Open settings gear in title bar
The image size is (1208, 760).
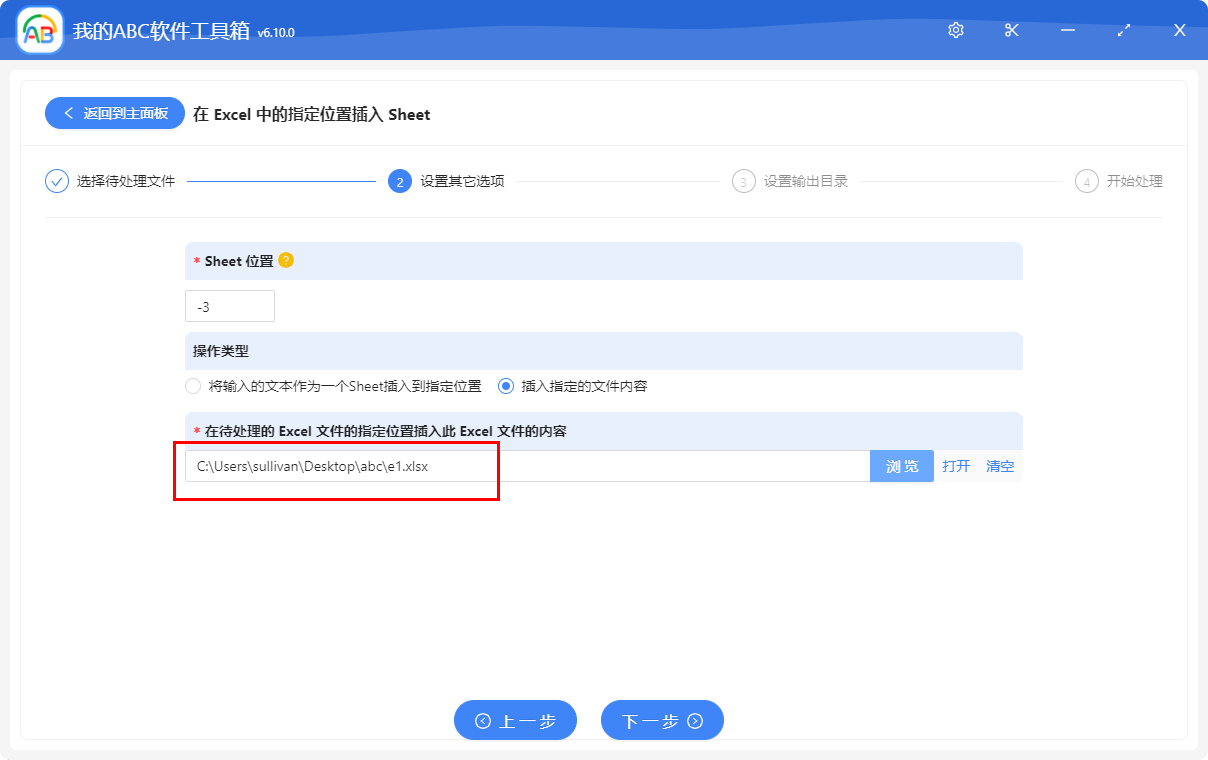[x=956, y=30]
